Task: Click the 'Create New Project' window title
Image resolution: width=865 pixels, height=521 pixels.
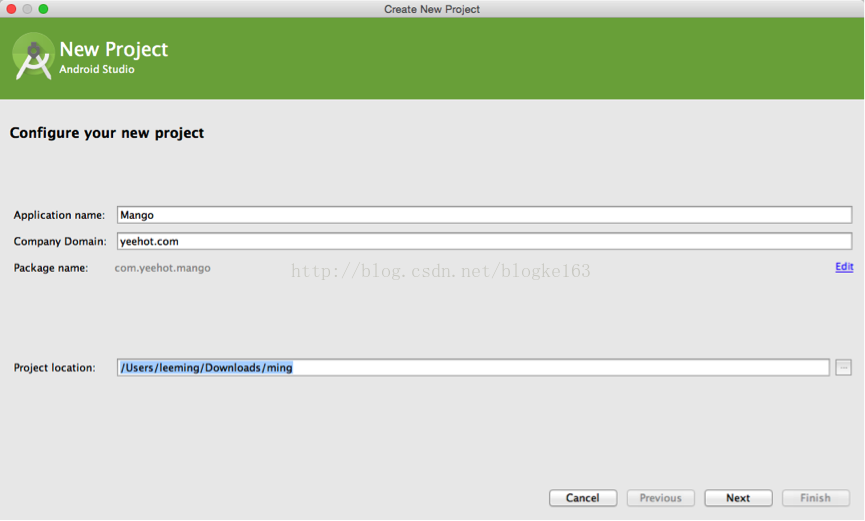Action: (432, 9)
